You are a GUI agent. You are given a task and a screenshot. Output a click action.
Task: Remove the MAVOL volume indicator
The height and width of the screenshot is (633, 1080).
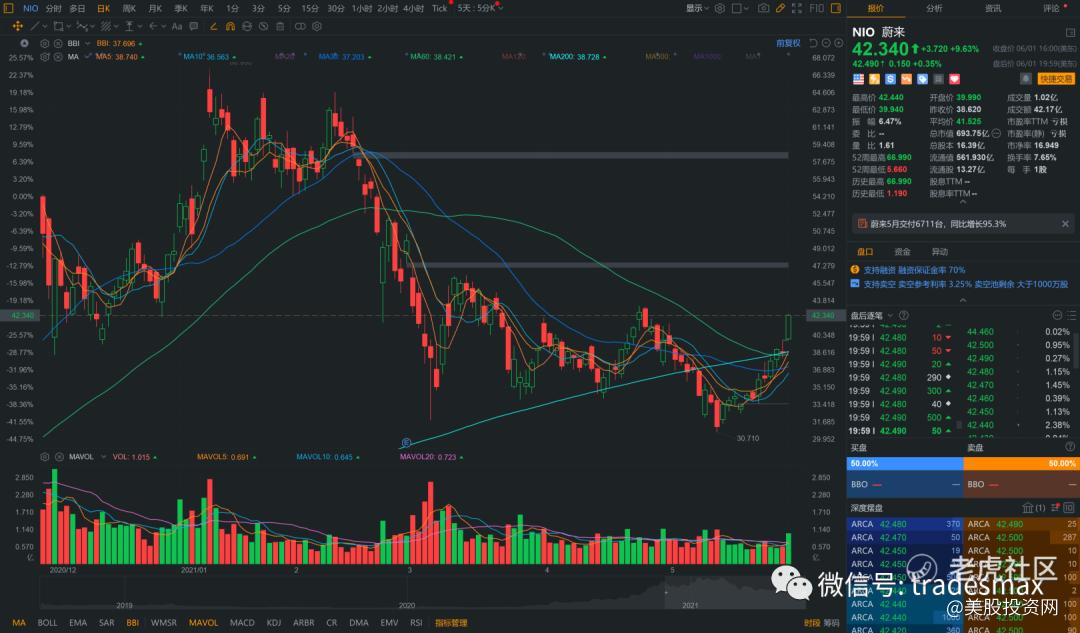coord(59,457)
